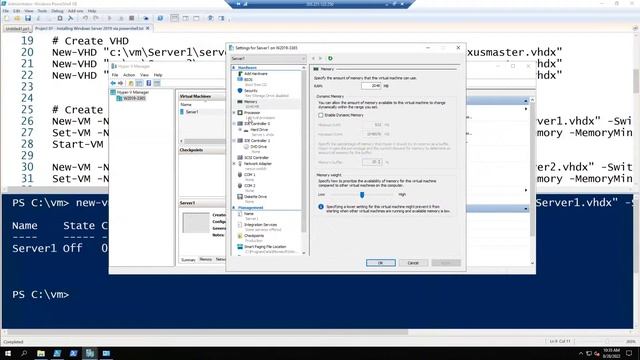Select the memory weight slider handle

(362, 195)
